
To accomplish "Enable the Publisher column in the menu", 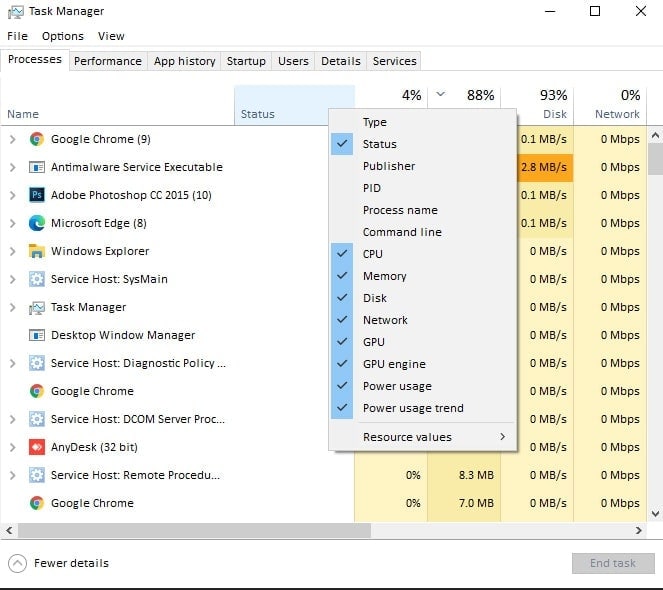I will [x=423, y=166].
